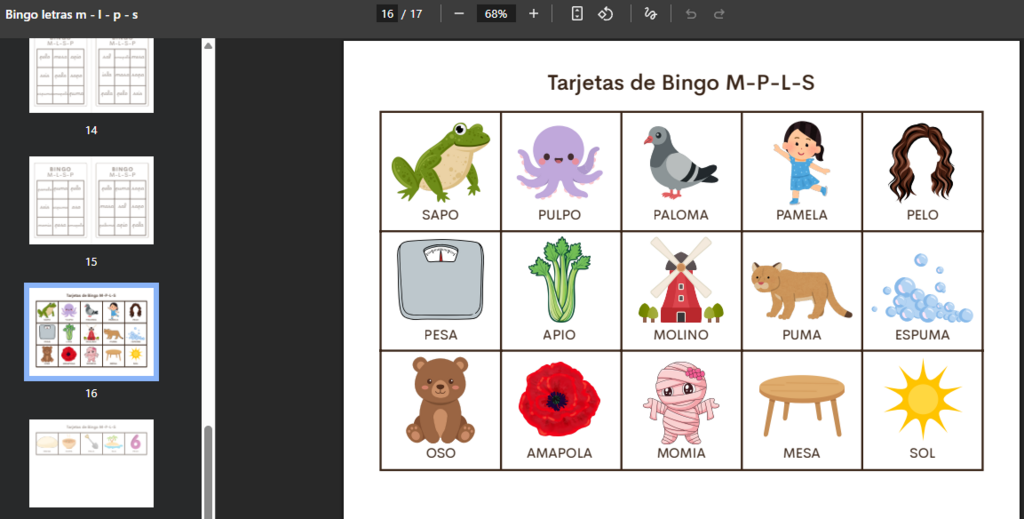Screen dimensions: 1024x519
Task: Click the rotate page icon
Action: (x=605, y=14)
